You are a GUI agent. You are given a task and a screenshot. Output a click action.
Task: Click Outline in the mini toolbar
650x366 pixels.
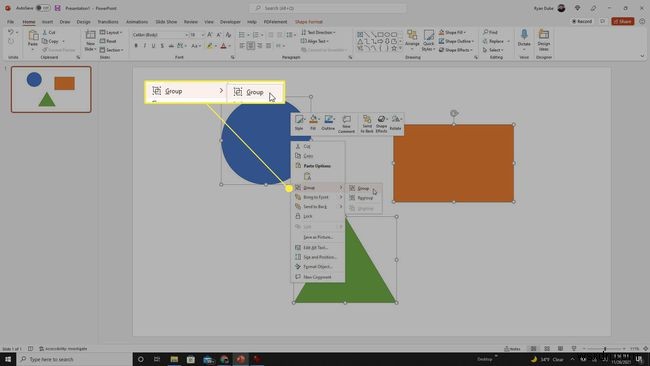pos(328,123)
